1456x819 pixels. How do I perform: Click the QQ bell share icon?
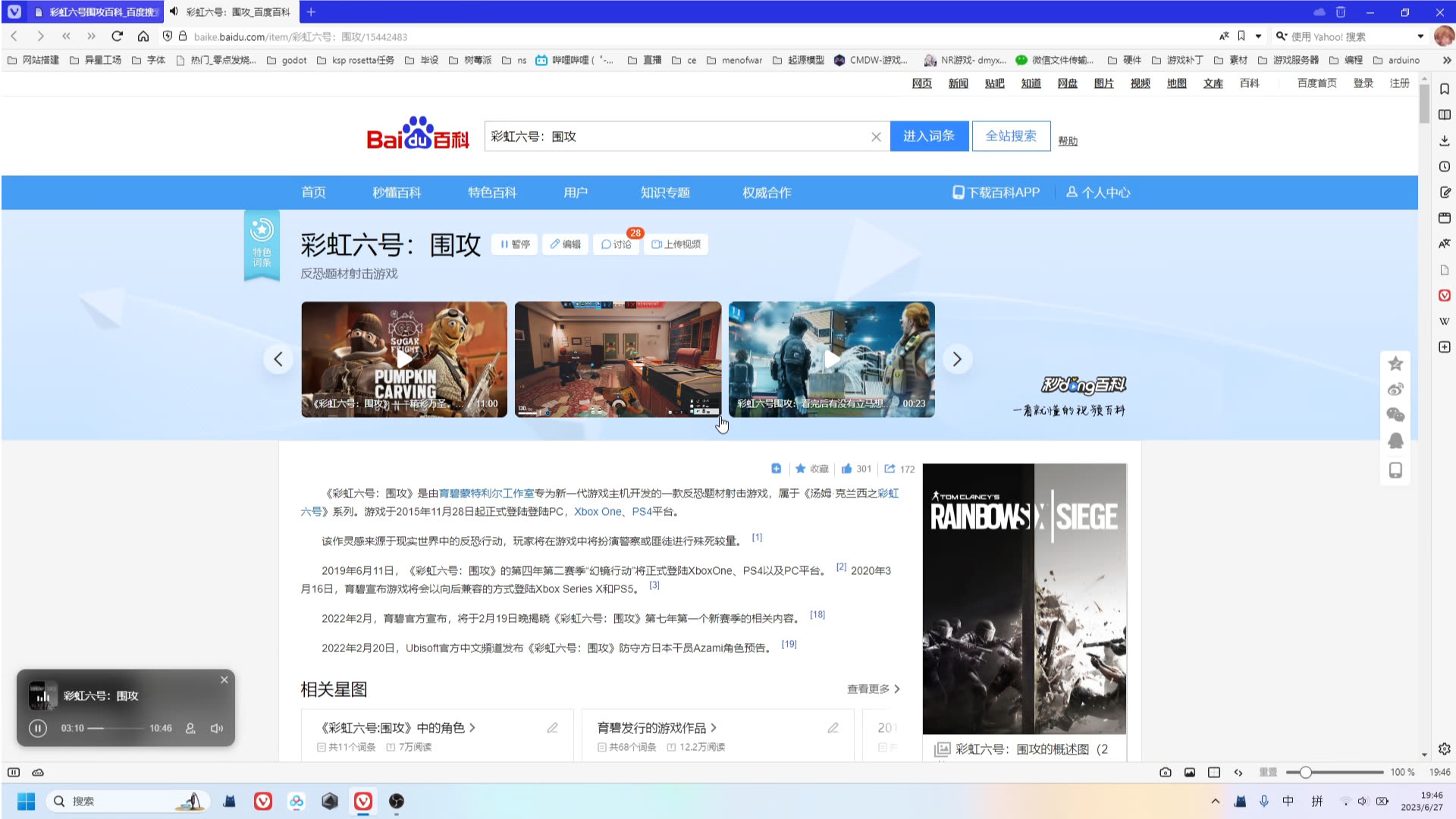pyautogui.click(x=1395, y=441)
